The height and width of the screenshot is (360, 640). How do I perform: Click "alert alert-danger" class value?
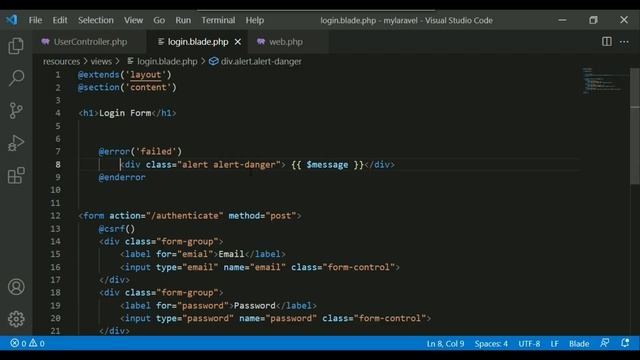(x=229, y=164)
